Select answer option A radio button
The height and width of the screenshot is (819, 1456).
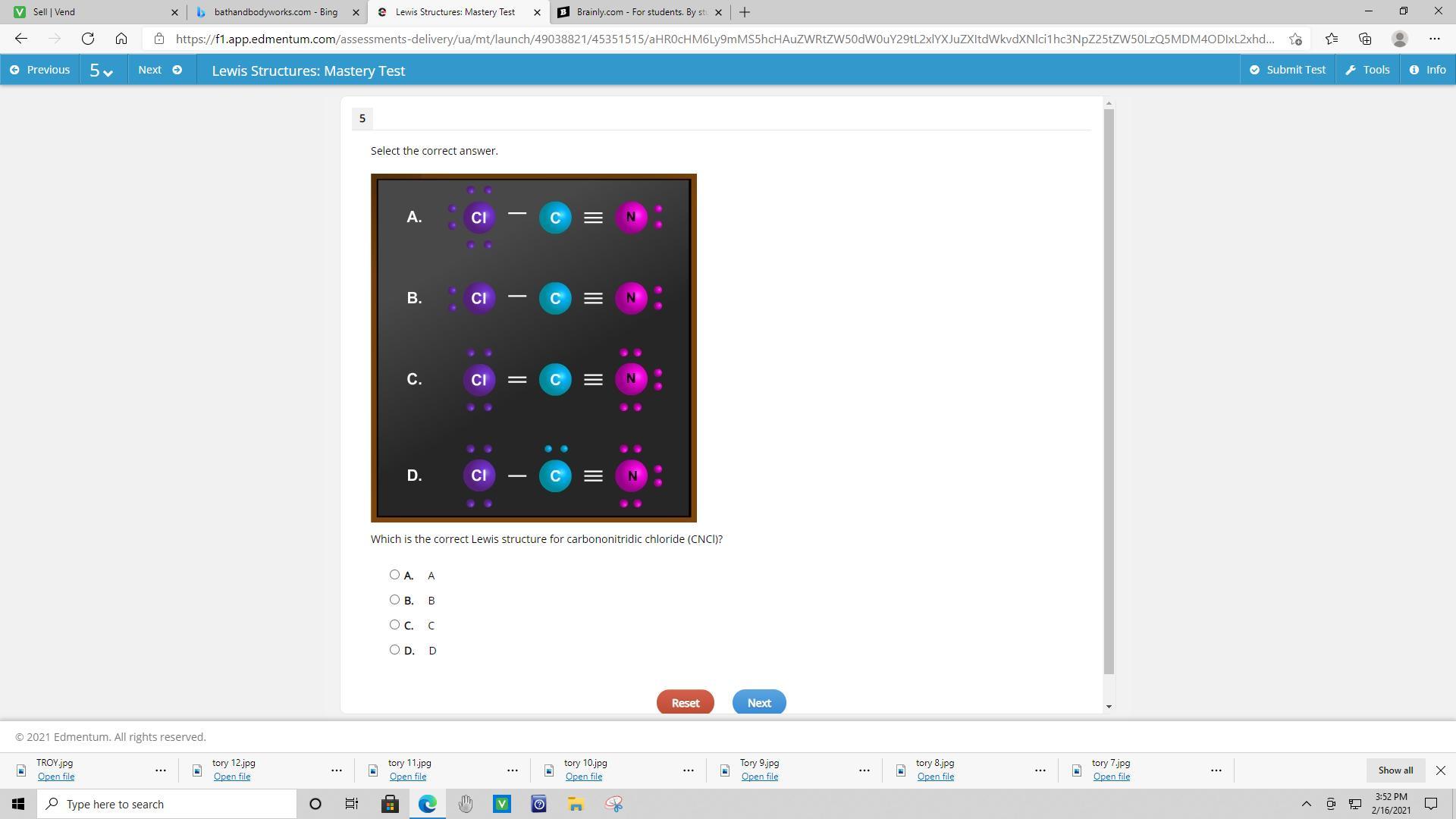pos(394,575)
